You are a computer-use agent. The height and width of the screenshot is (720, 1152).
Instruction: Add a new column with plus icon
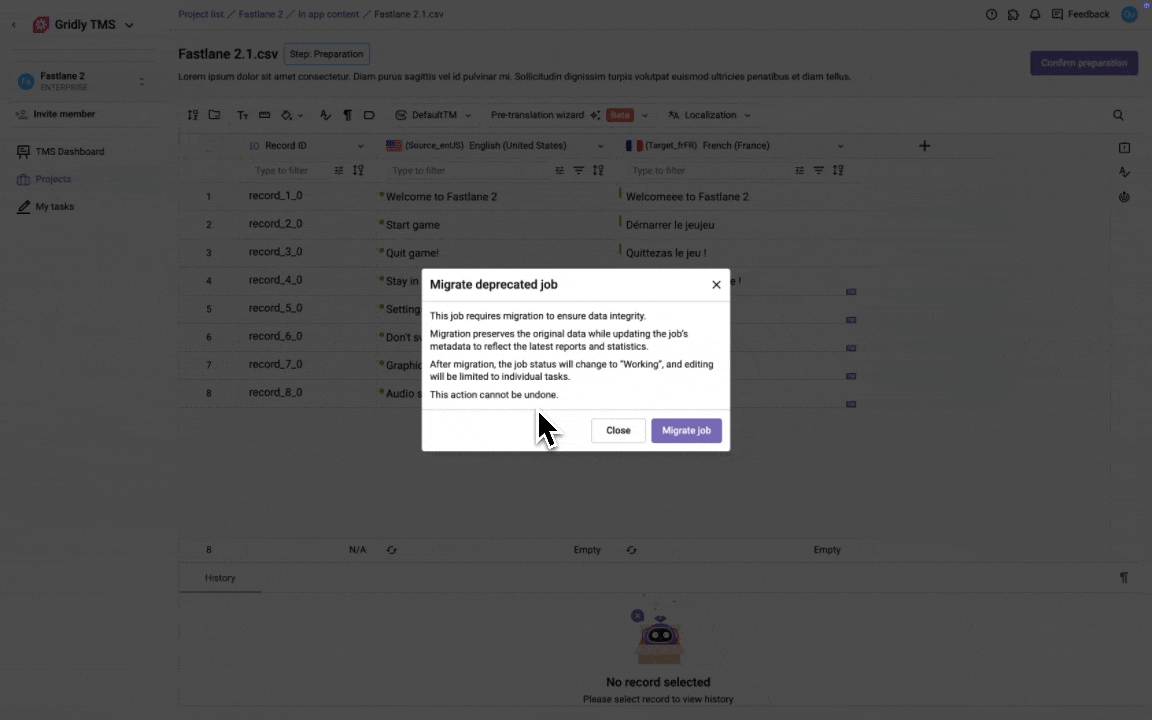[x=924, y=146]
